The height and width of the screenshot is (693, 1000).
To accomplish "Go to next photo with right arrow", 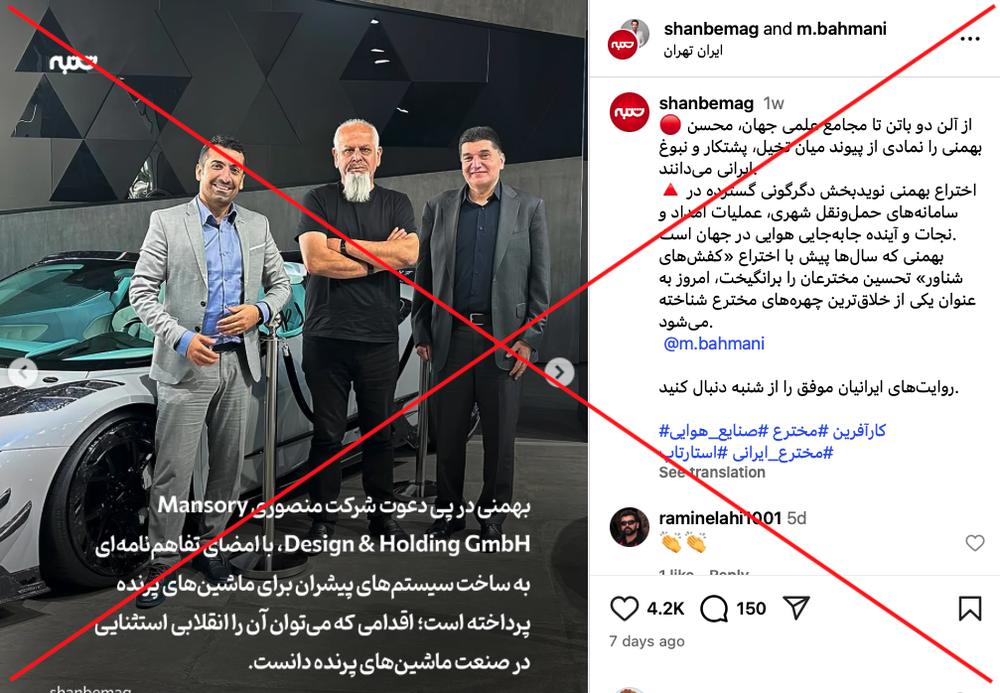I will click(559, 372).
